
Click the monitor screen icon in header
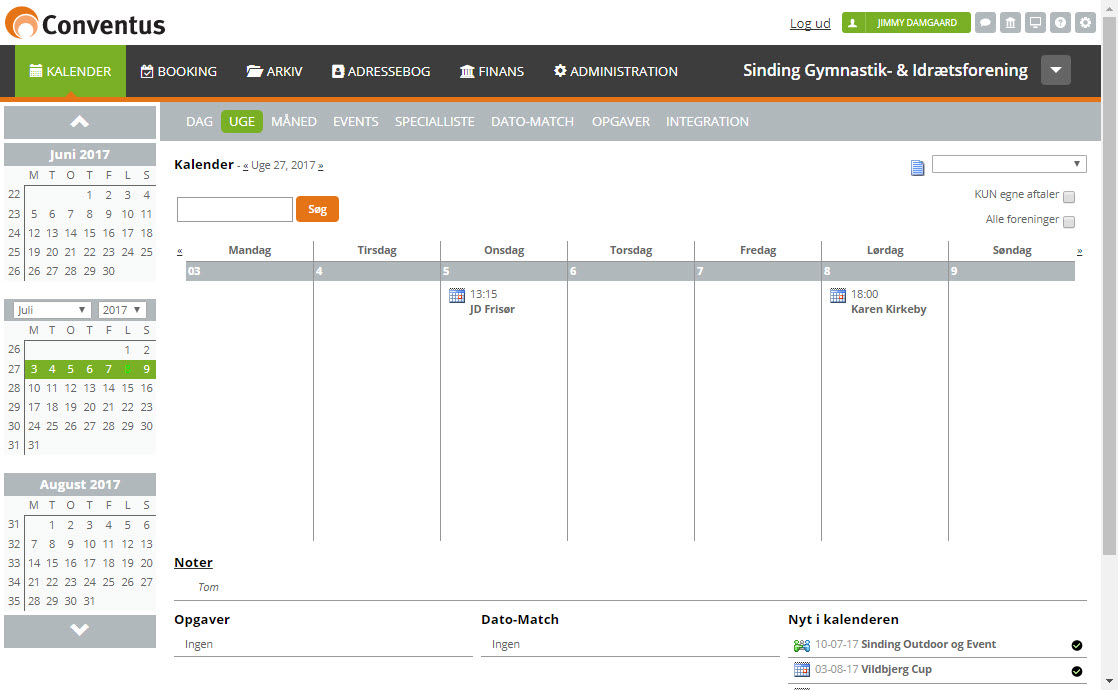[x=1035, y=23]
